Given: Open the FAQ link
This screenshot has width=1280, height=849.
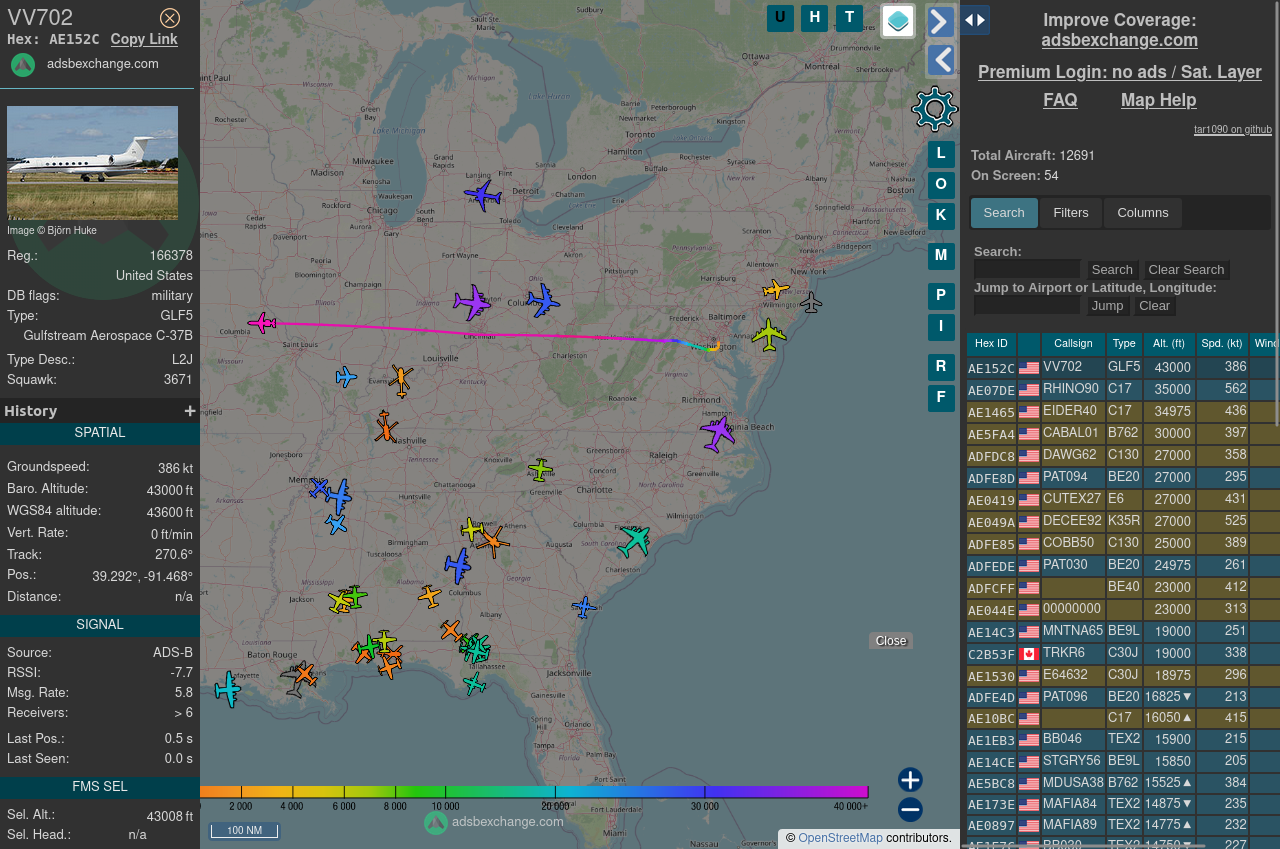Looking at the screenshot, I should tap(1060, 100).
